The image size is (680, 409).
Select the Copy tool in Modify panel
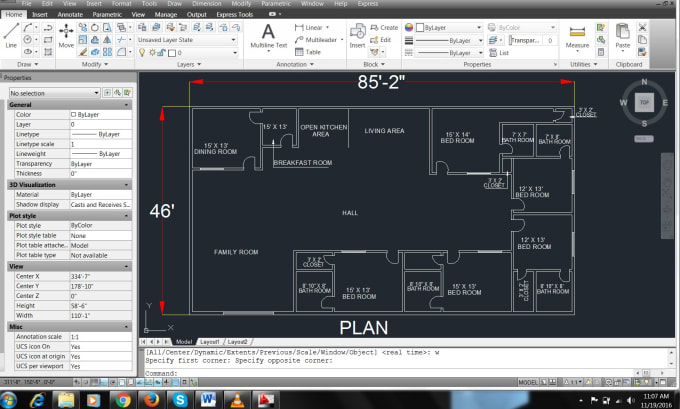point(82,28)
